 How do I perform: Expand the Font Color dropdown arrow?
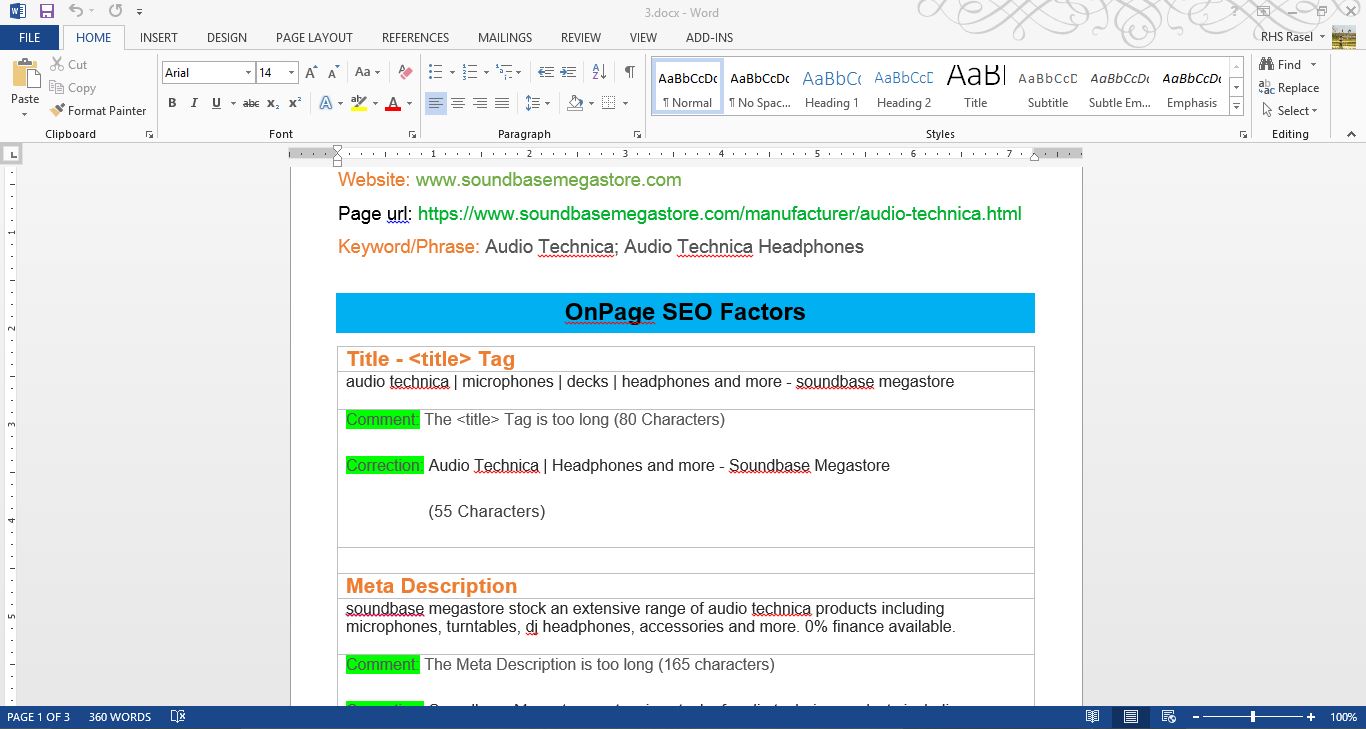pos(409,103)
